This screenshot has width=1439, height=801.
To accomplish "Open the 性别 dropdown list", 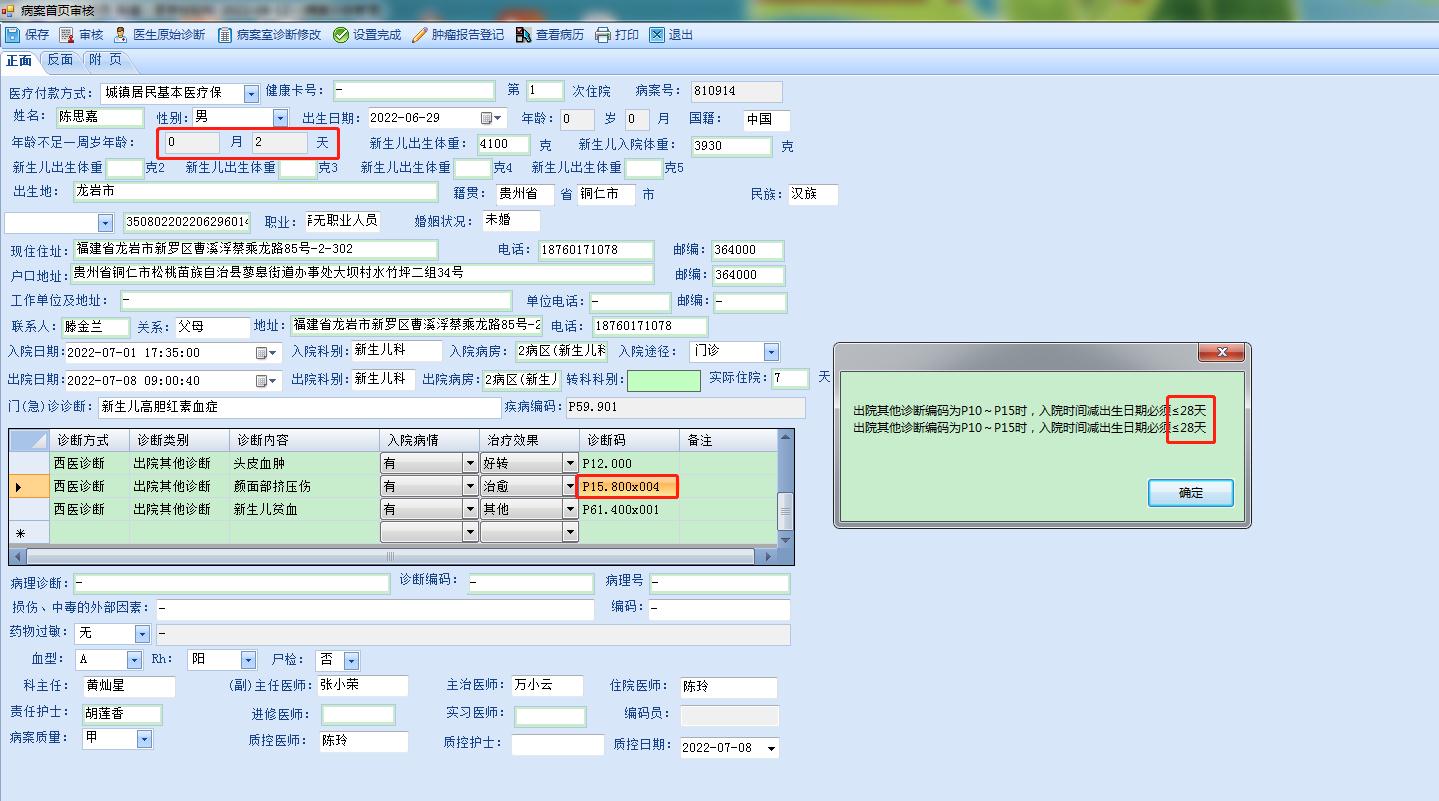I will pyautogui.click(x=280, y=118).
